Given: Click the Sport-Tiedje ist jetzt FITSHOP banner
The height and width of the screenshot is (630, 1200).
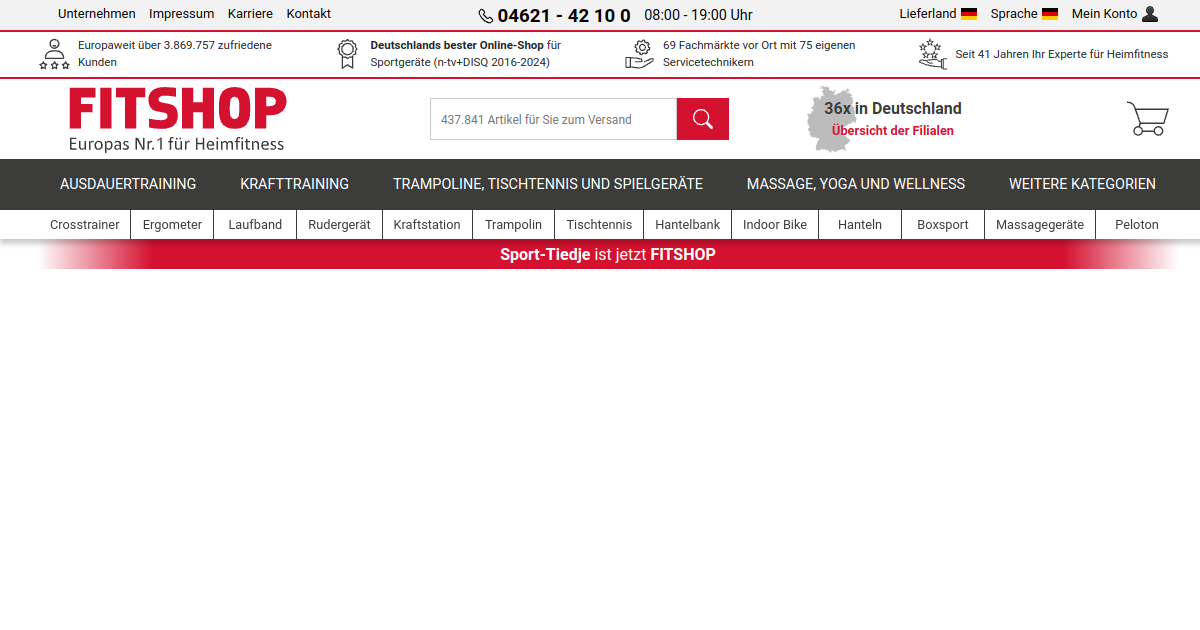Looking at the screenshot, I should click(x=608, y=254).
